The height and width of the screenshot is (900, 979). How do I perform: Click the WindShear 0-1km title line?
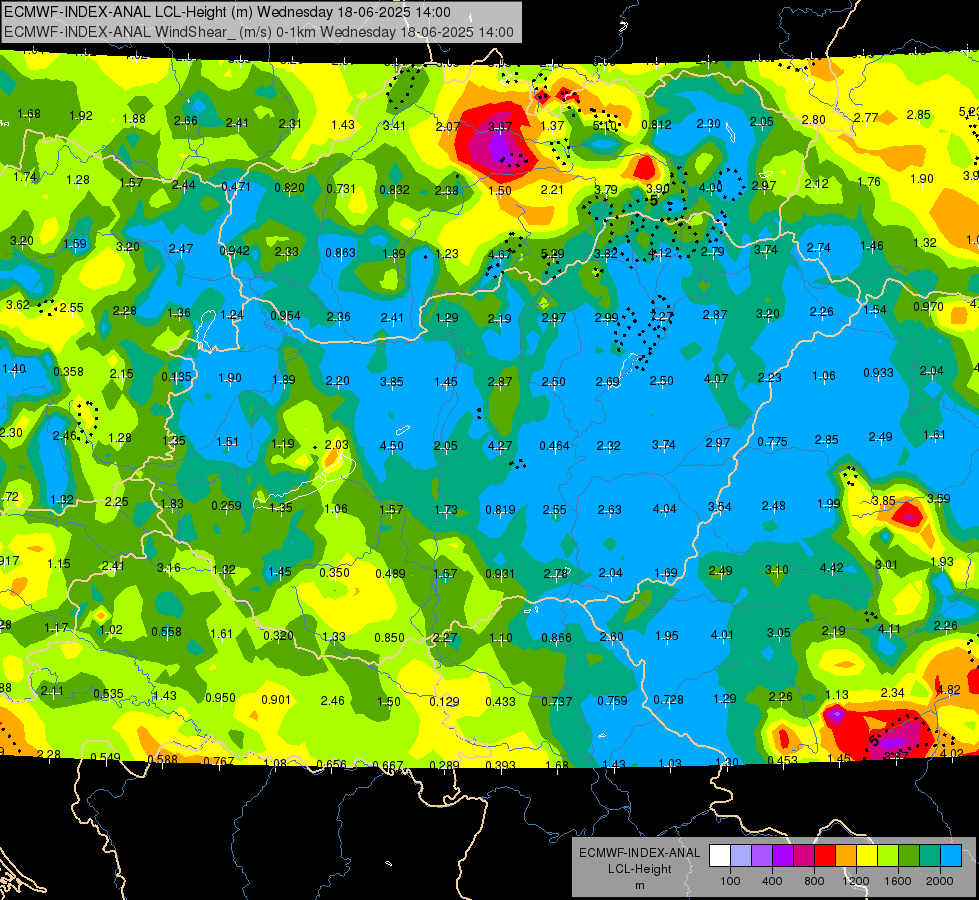click(x=258, y=32)
